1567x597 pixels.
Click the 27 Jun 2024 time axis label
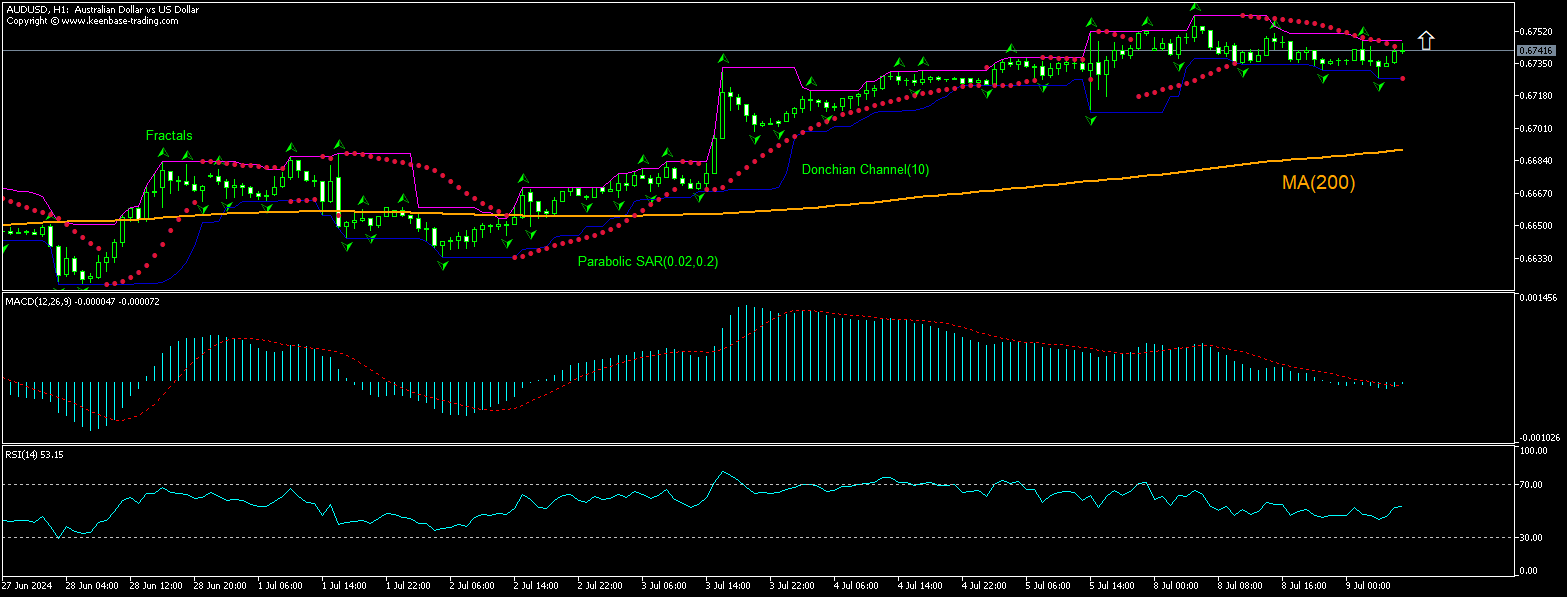(x=27, y=584)
